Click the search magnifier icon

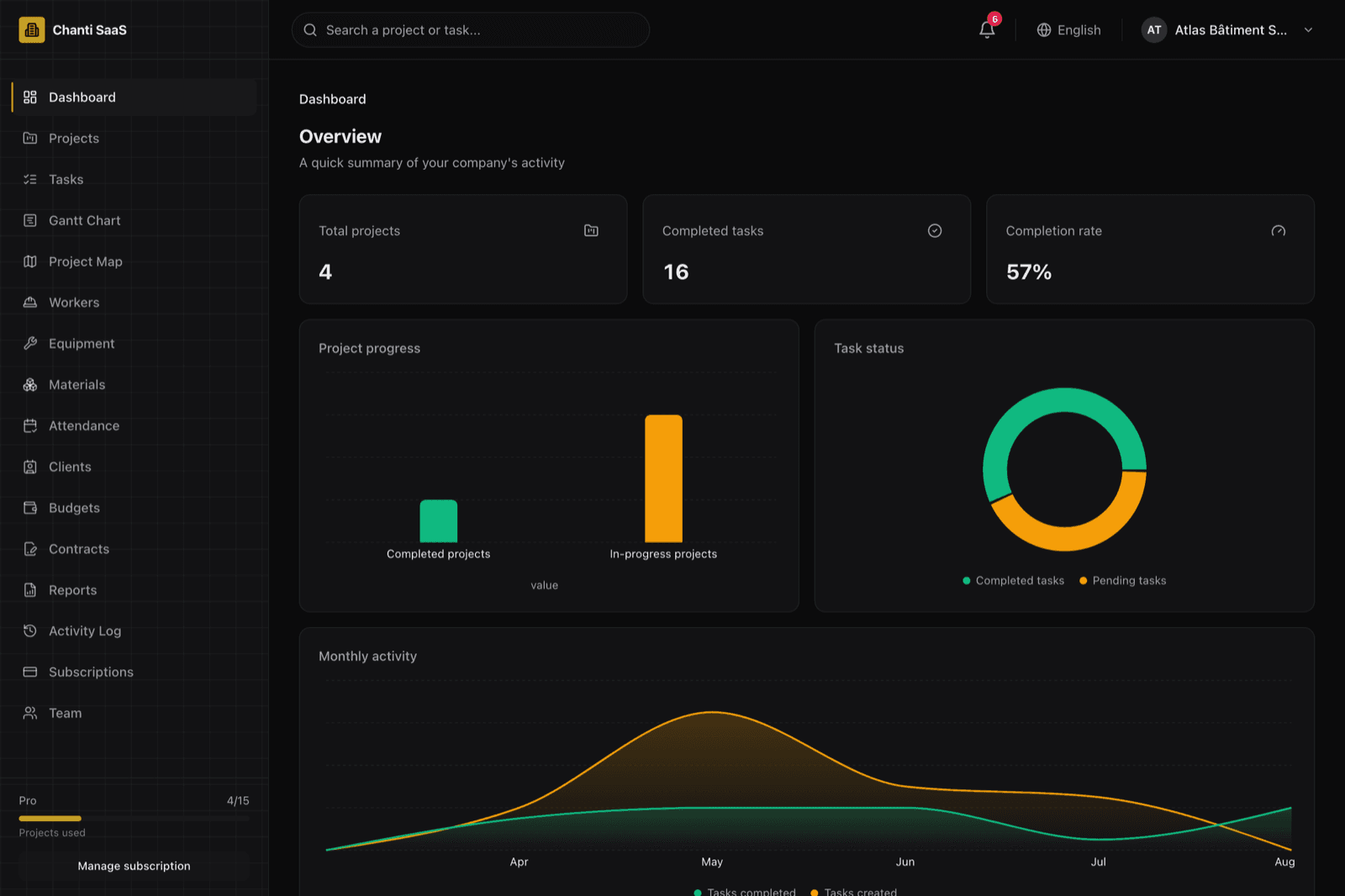(310, 30)
